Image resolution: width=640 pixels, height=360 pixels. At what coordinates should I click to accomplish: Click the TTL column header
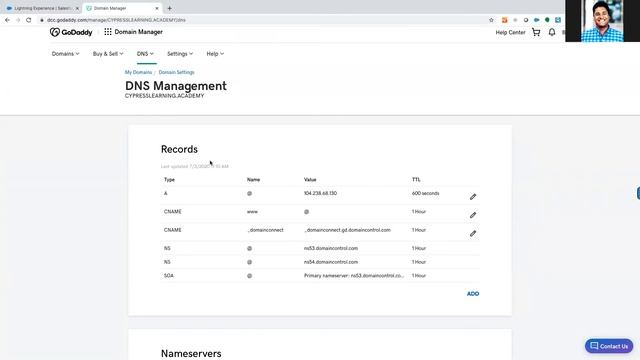(416, 180)
